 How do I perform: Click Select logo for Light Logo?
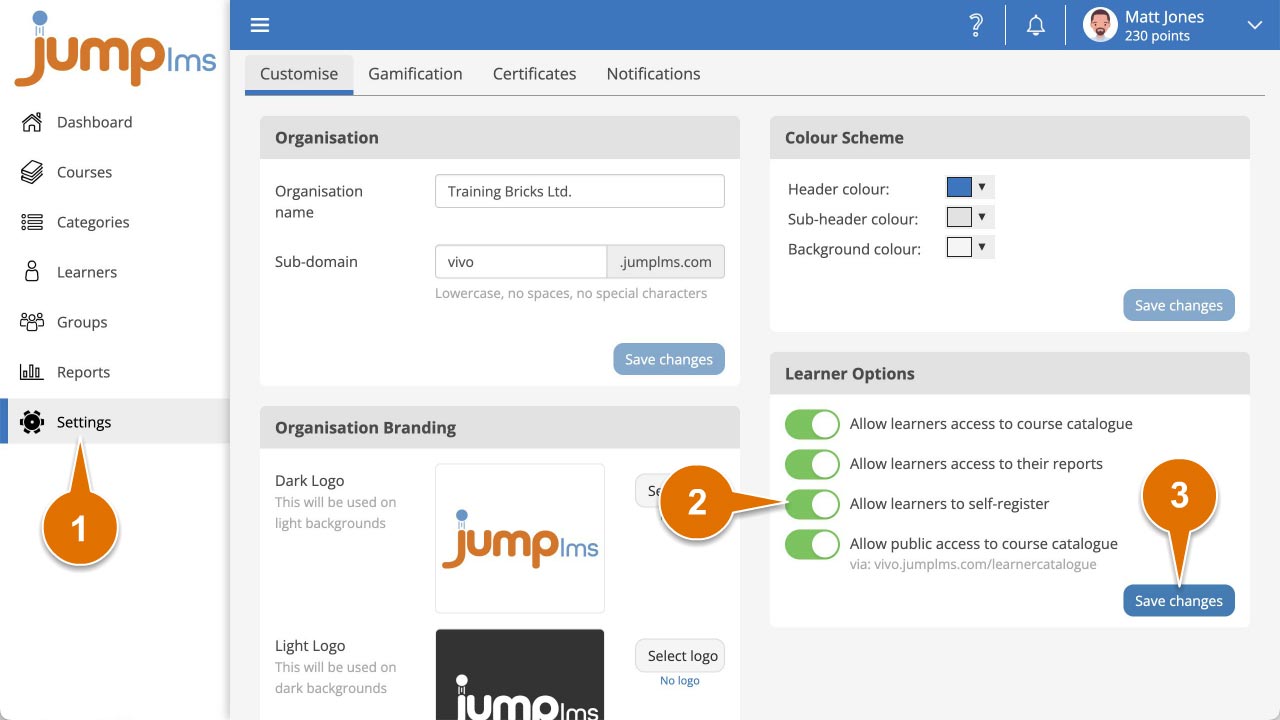pyautogui.click(x=682, y=656)
